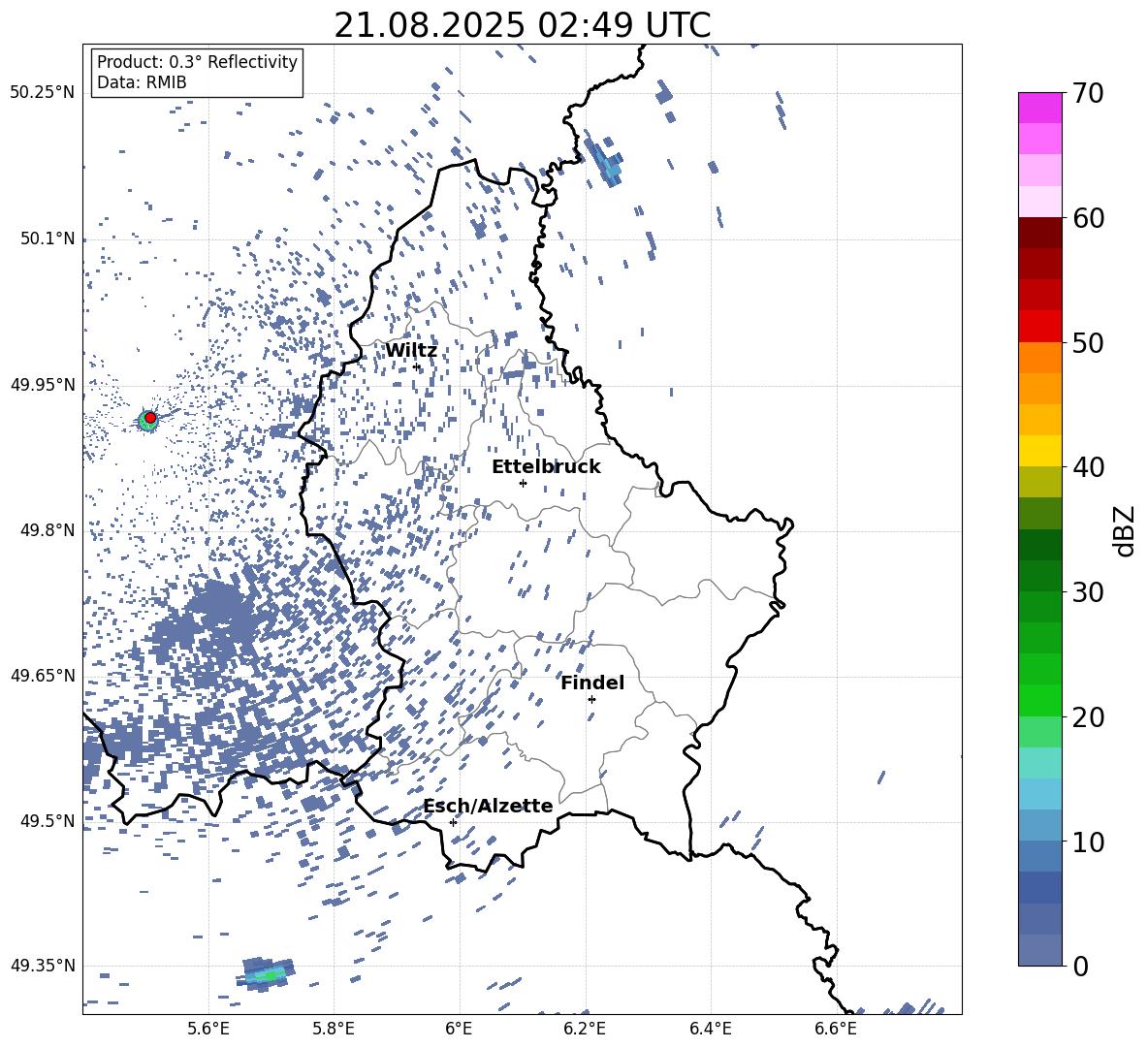Click the Ettelbruck city label

point(546,467)
